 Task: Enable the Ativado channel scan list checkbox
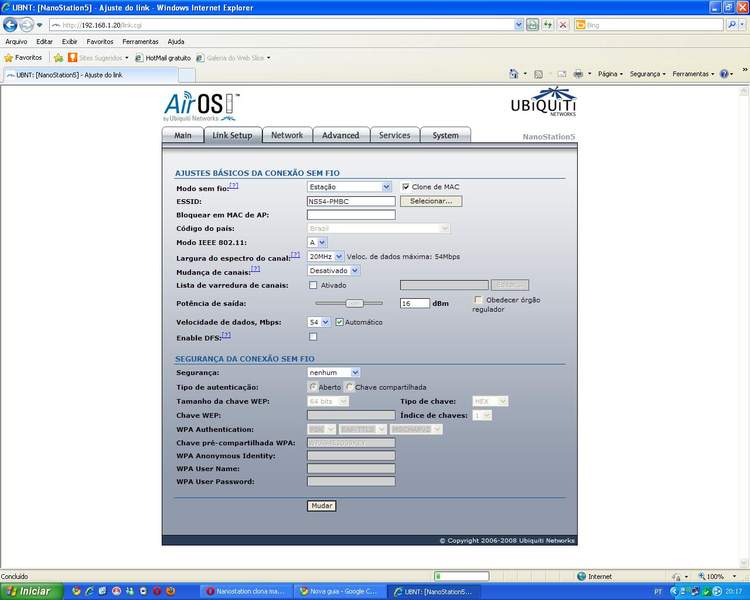click(x=313, y=285)
